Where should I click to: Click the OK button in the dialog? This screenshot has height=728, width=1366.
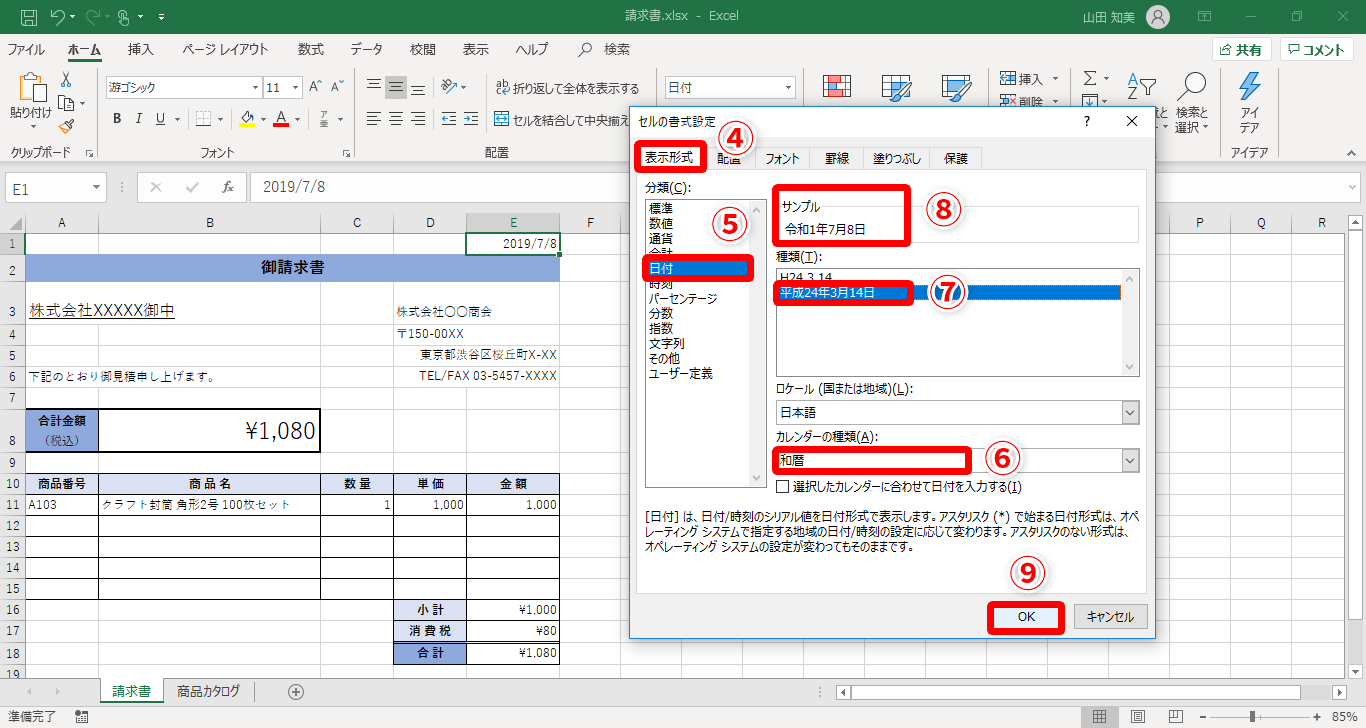pos(1026,617)
